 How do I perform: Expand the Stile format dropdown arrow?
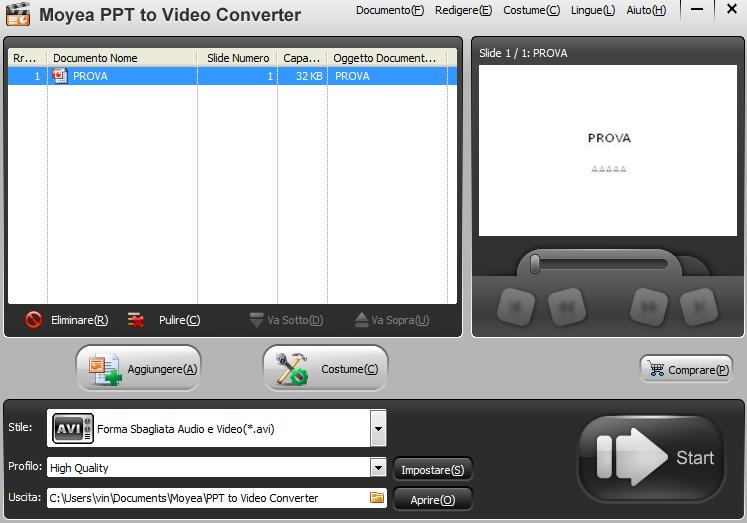378,428
